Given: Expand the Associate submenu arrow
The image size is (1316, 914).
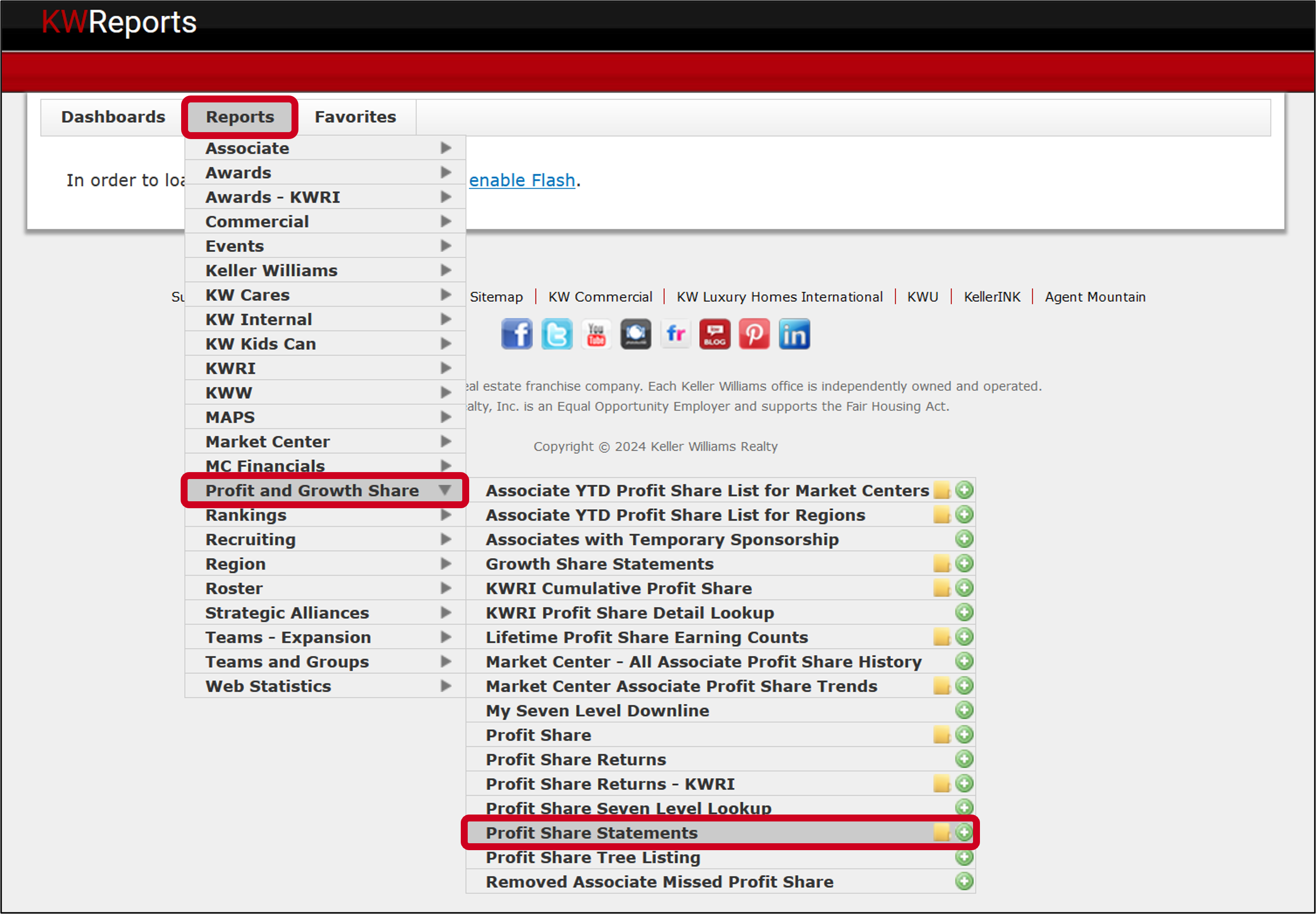Looking at the screenshot, I should click(x=446, y=148).
